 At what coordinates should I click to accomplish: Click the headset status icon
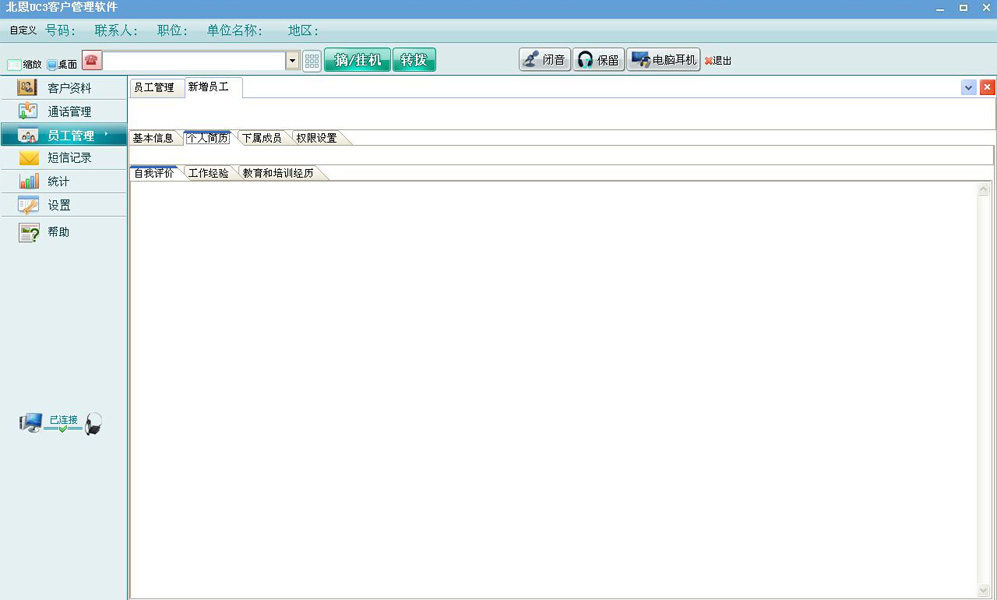coord(93,423)
